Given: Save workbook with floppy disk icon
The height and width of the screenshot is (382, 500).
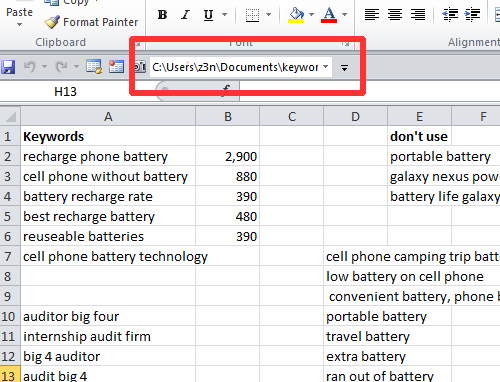Looking at the screenshot, I should coord(8,67).
